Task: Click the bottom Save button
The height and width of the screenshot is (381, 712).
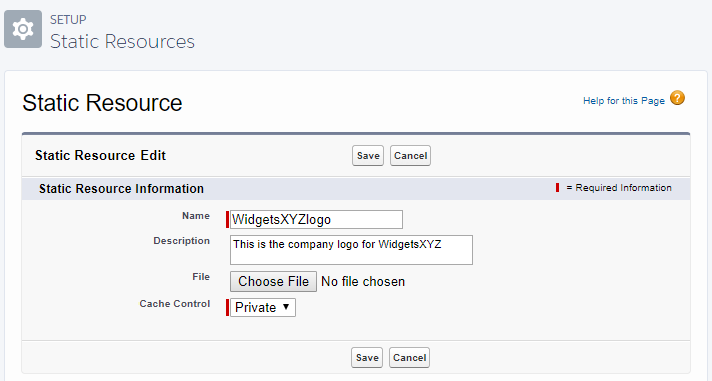Action: pos(367,358)
